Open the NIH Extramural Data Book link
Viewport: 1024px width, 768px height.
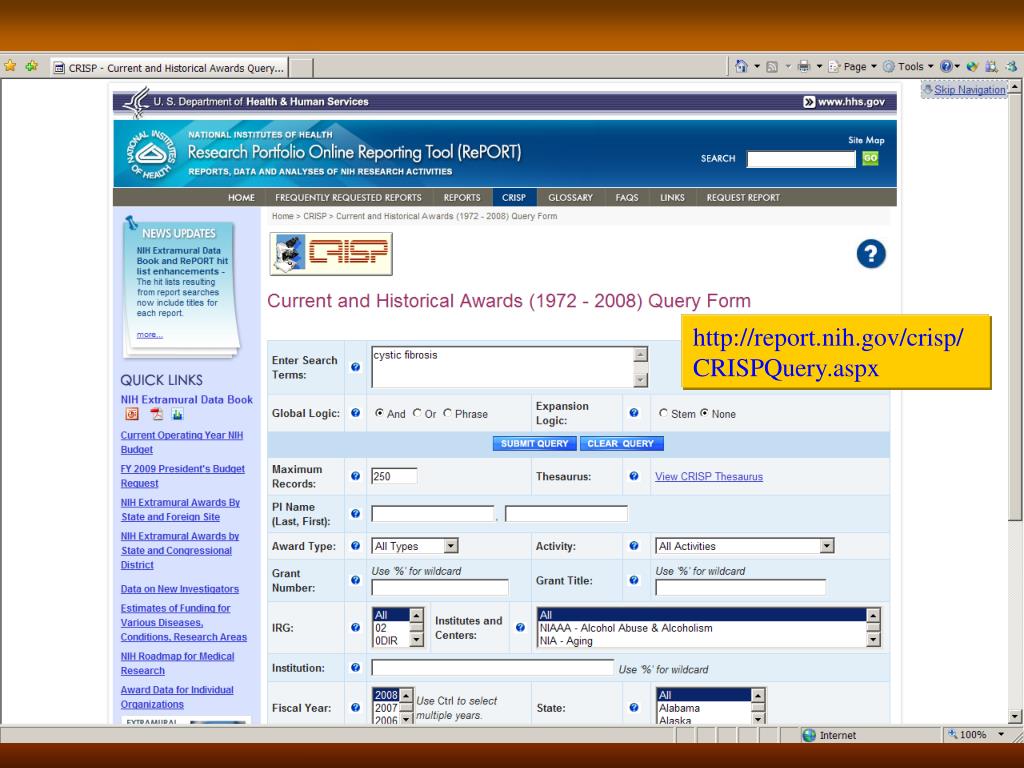[x=186, y=399]
